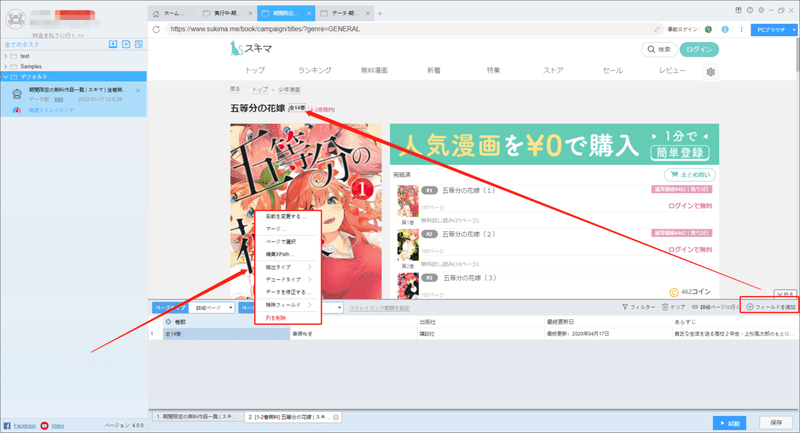Click the YouTube Video icon in footer
The height and width of the screenshot is (433, 800).
coord(44,425)
